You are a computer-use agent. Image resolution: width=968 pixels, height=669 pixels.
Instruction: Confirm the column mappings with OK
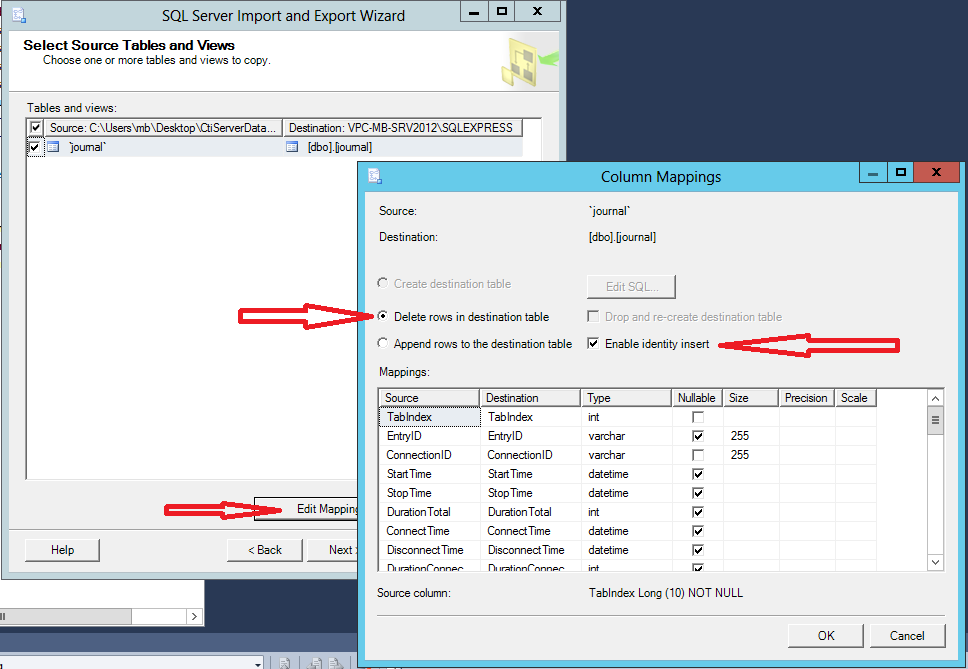pos(825,636)
